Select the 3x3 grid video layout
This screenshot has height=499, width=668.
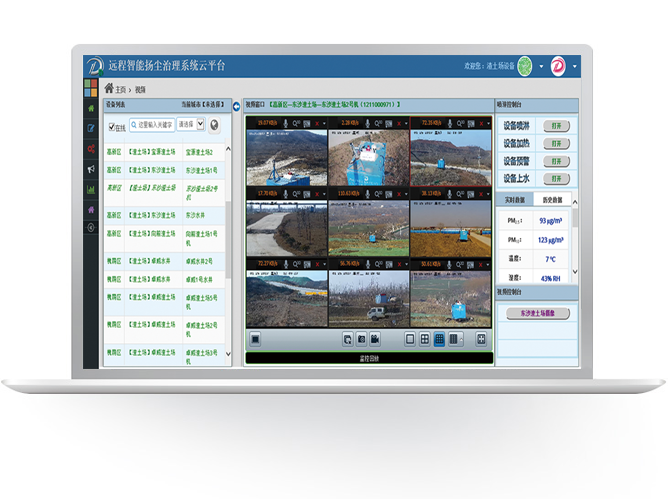(x=439, y=339)
